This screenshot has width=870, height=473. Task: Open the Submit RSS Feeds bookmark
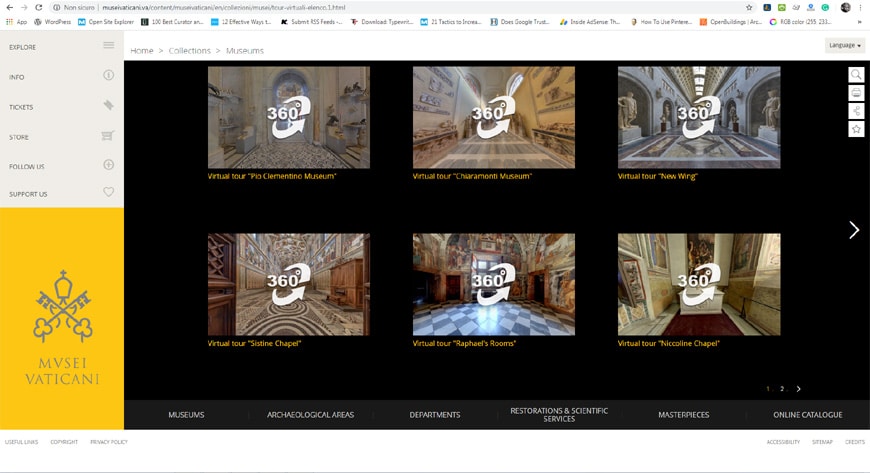311,22
